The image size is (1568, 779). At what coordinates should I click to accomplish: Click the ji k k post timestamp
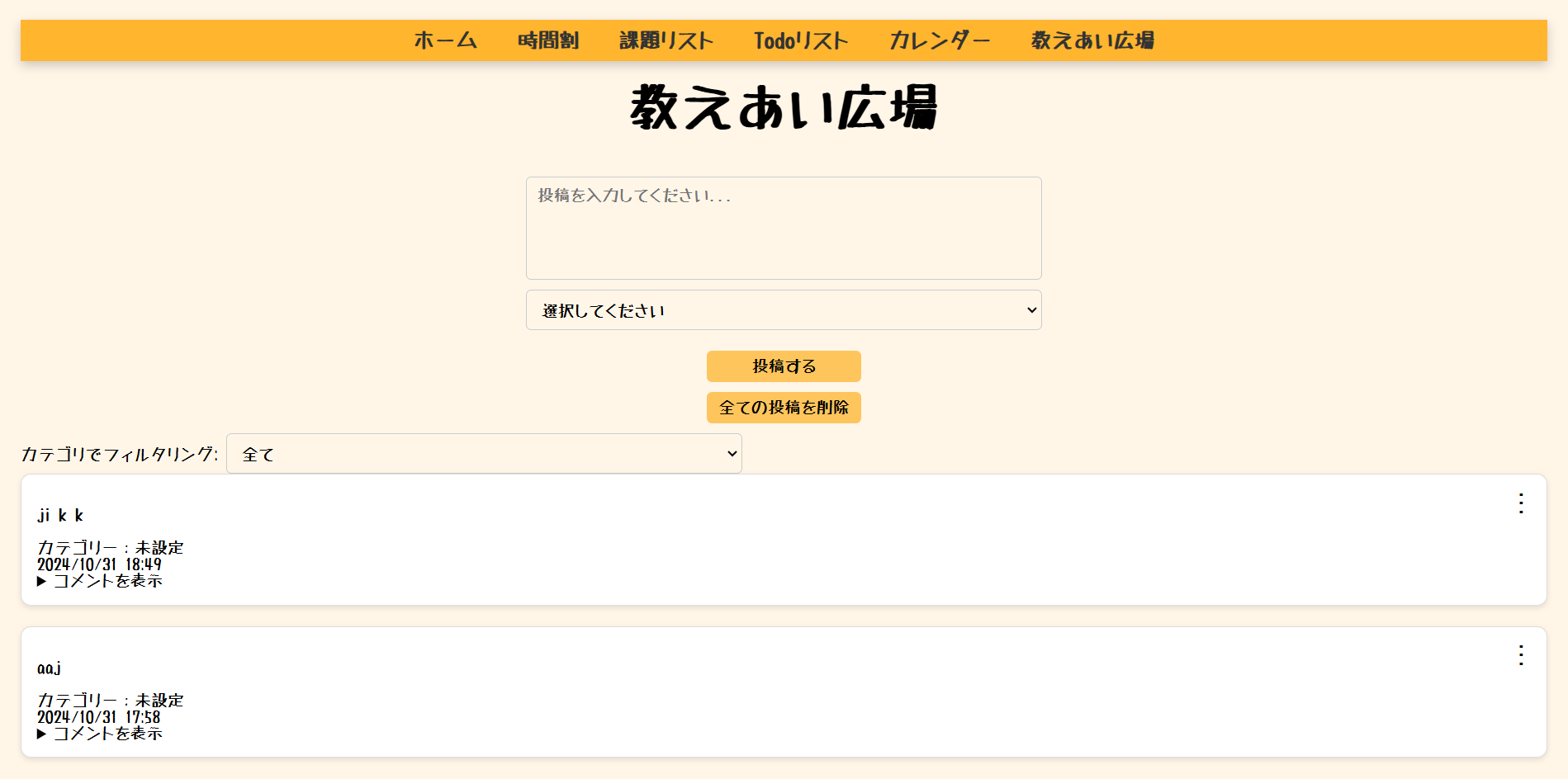(99, 564)
